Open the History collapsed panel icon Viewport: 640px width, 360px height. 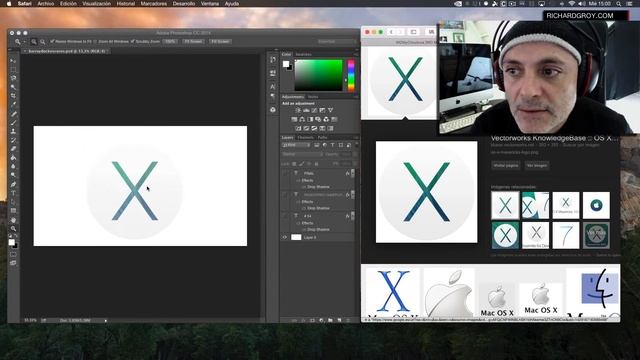tap(273, 60)
